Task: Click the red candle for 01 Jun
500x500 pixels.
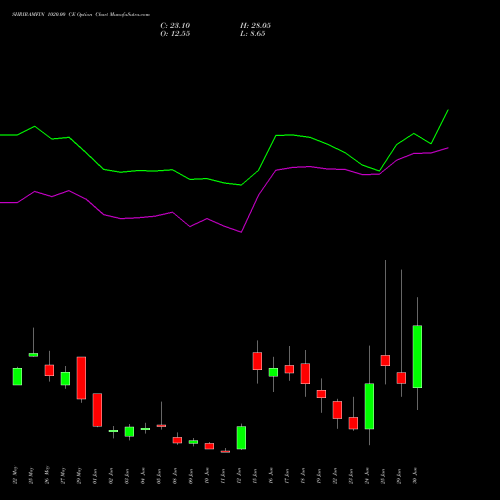Action: click(97, 410)
